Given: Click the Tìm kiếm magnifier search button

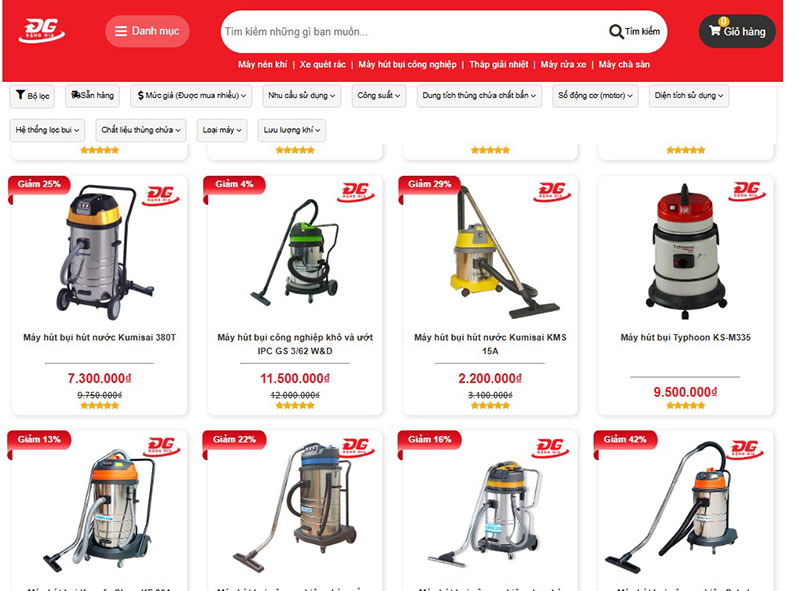Looking at the screenshot, I should click(x=635, y=32).
